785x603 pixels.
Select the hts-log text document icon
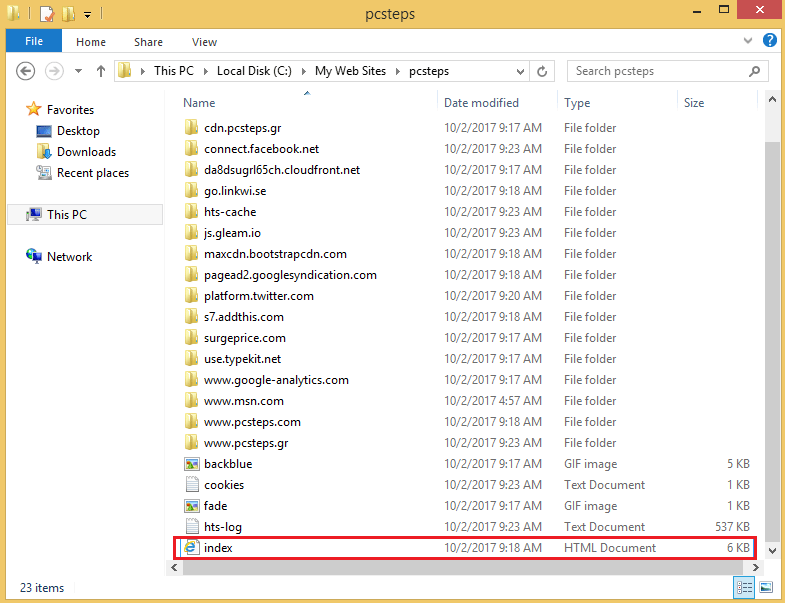click(192, 527)
